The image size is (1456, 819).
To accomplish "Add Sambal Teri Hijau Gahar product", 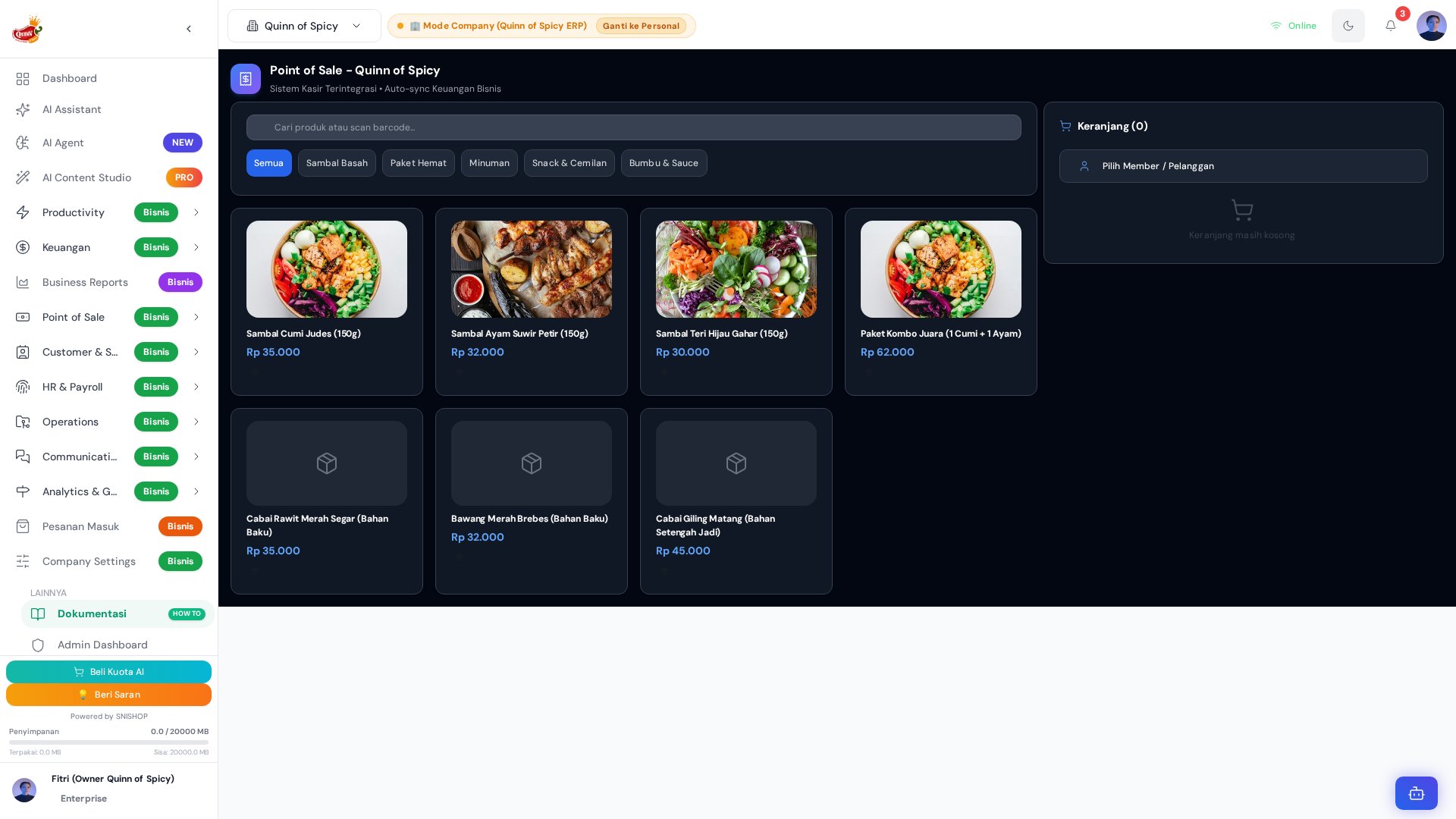I will tap(736, 302).
